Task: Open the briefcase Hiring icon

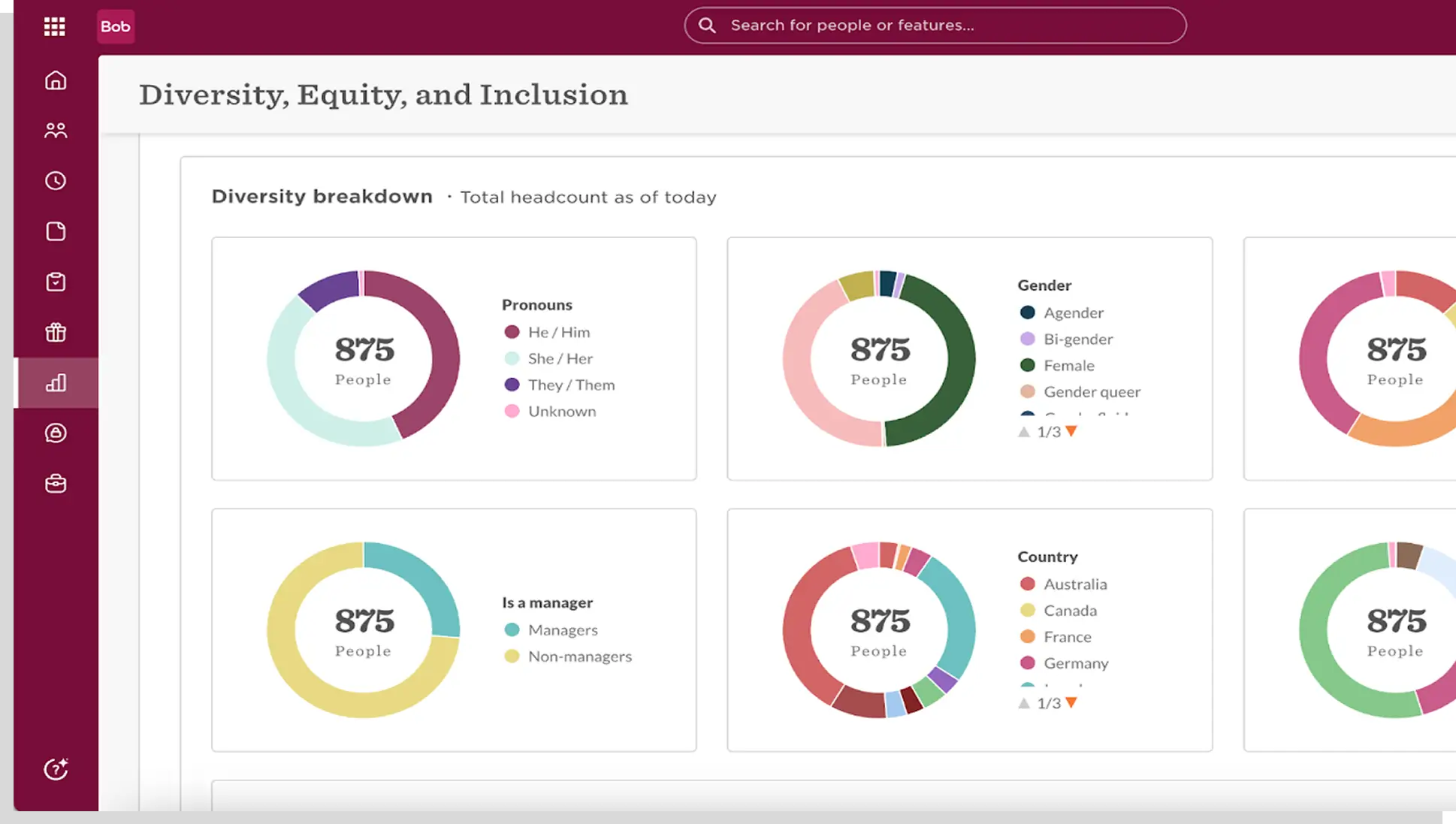Action: (56, 484)
